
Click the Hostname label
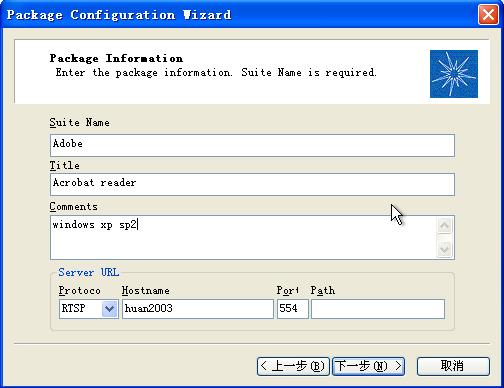[145, 290]
